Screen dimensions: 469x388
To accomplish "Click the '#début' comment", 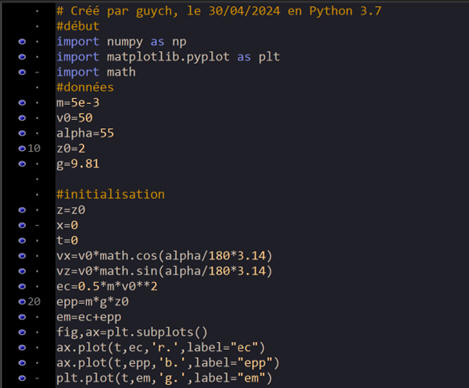I will 78,26.
